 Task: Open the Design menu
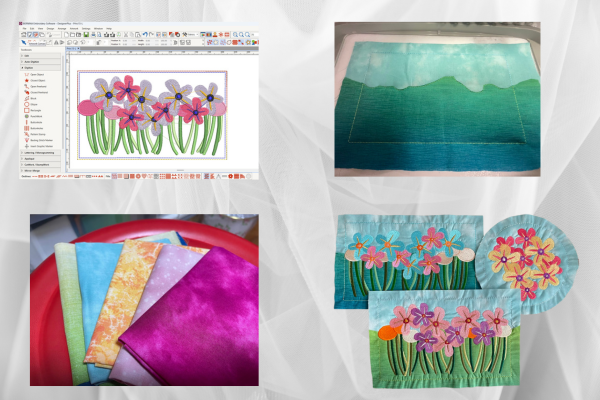pos(51,28)
